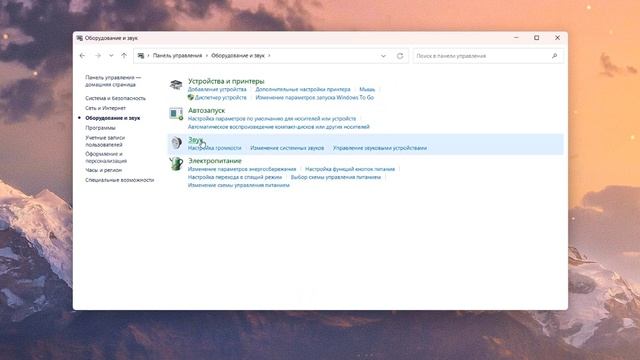Close the Оборудование и звук window

[558, 38]
